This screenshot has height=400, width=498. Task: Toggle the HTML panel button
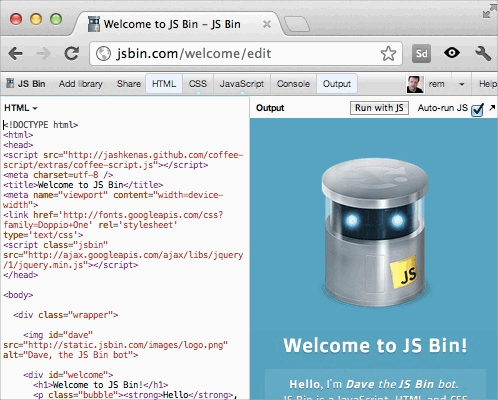(164, 84)
